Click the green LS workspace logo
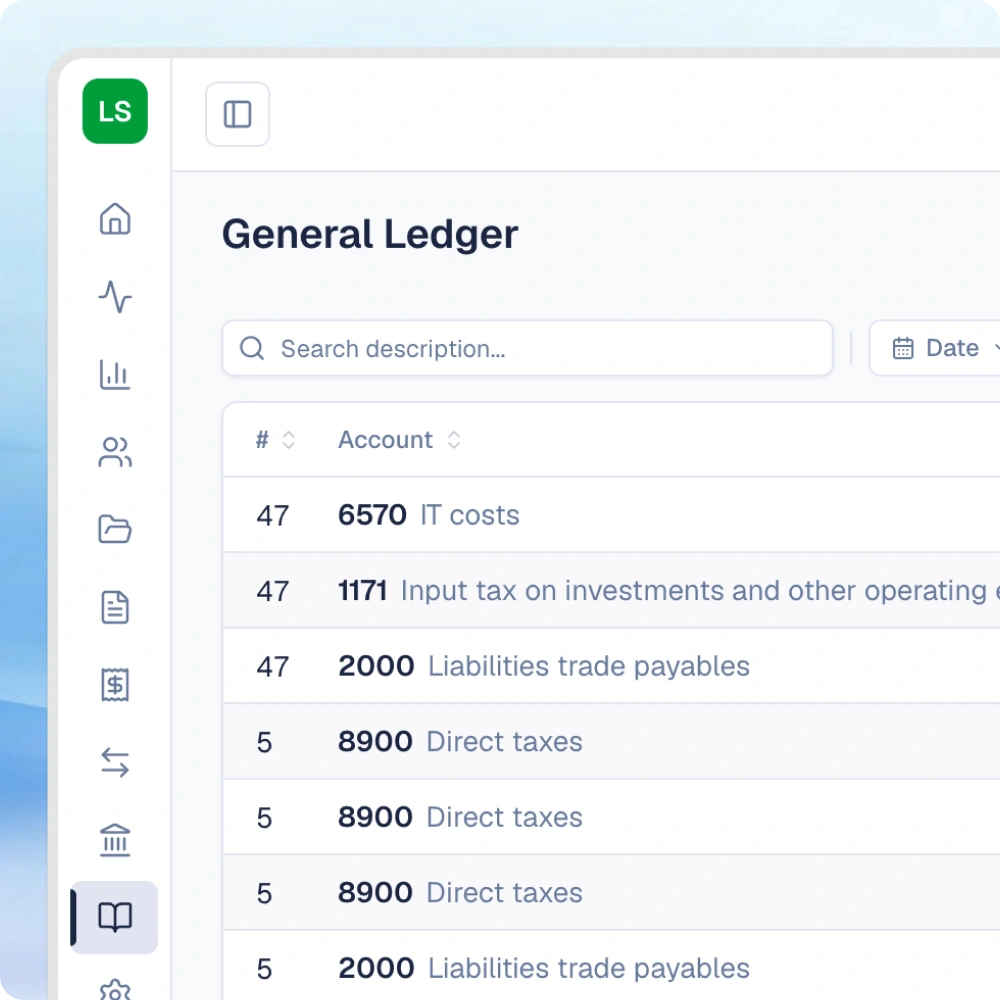 [115, 111]
